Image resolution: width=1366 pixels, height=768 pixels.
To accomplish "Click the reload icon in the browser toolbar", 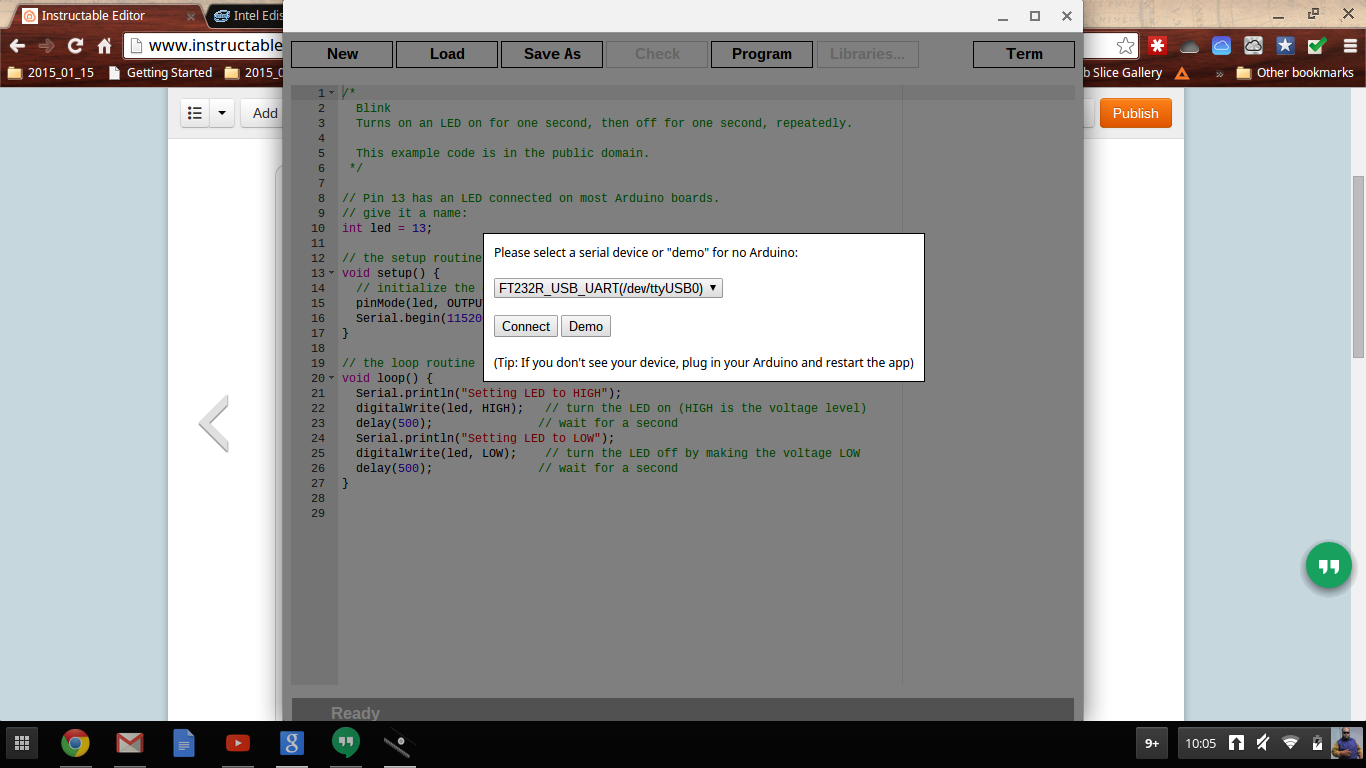I will pyautogui.click(x=75, y=45).
